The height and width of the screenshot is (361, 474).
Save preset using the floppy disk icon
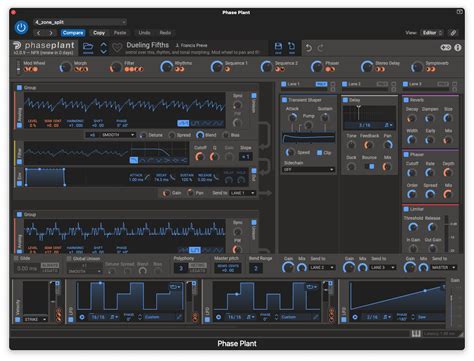tap(278, 47)
